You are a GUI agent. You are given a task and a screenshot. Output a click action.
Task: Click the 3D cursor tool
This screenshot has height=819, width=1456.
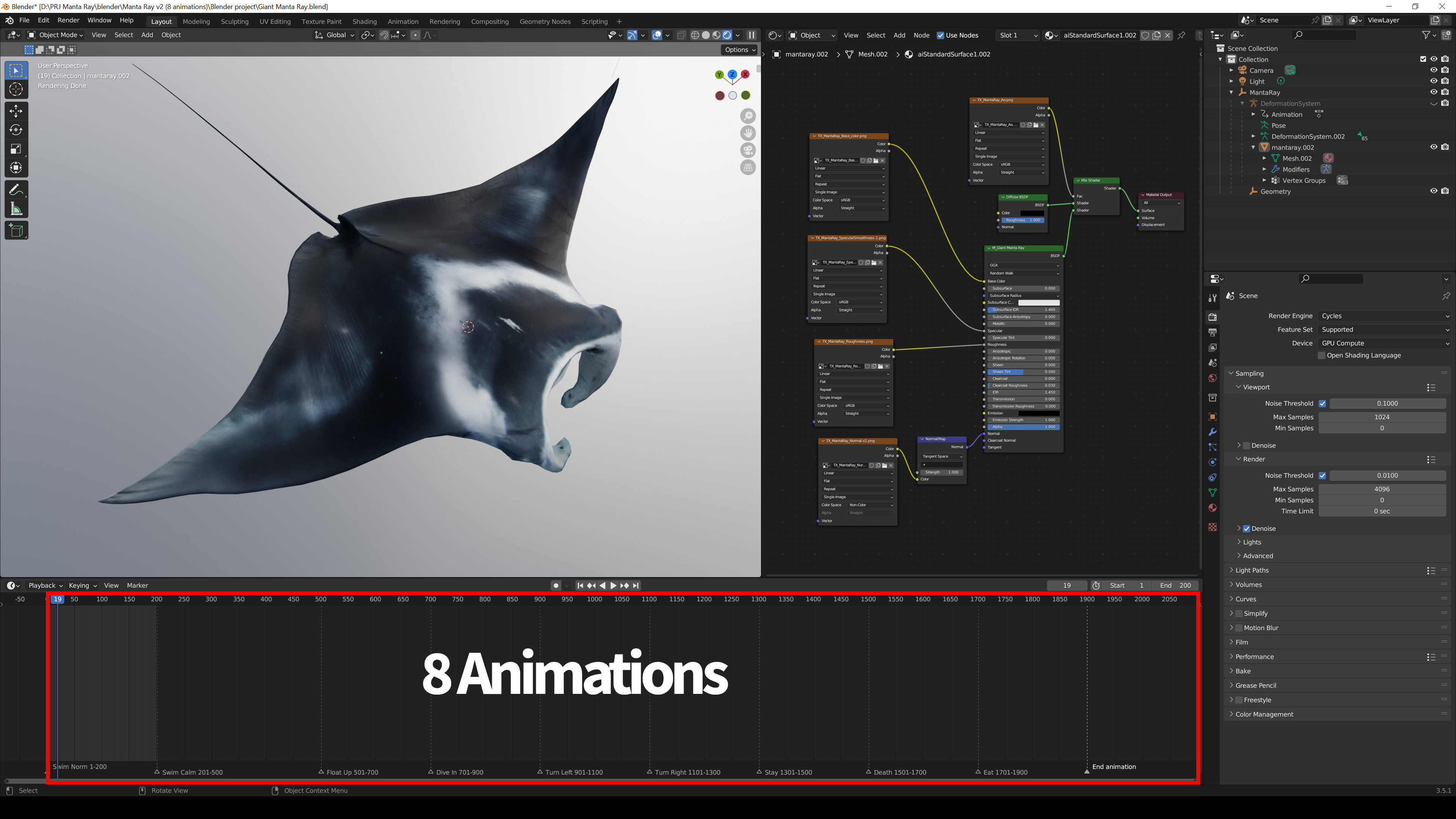(x=16, y=89)
